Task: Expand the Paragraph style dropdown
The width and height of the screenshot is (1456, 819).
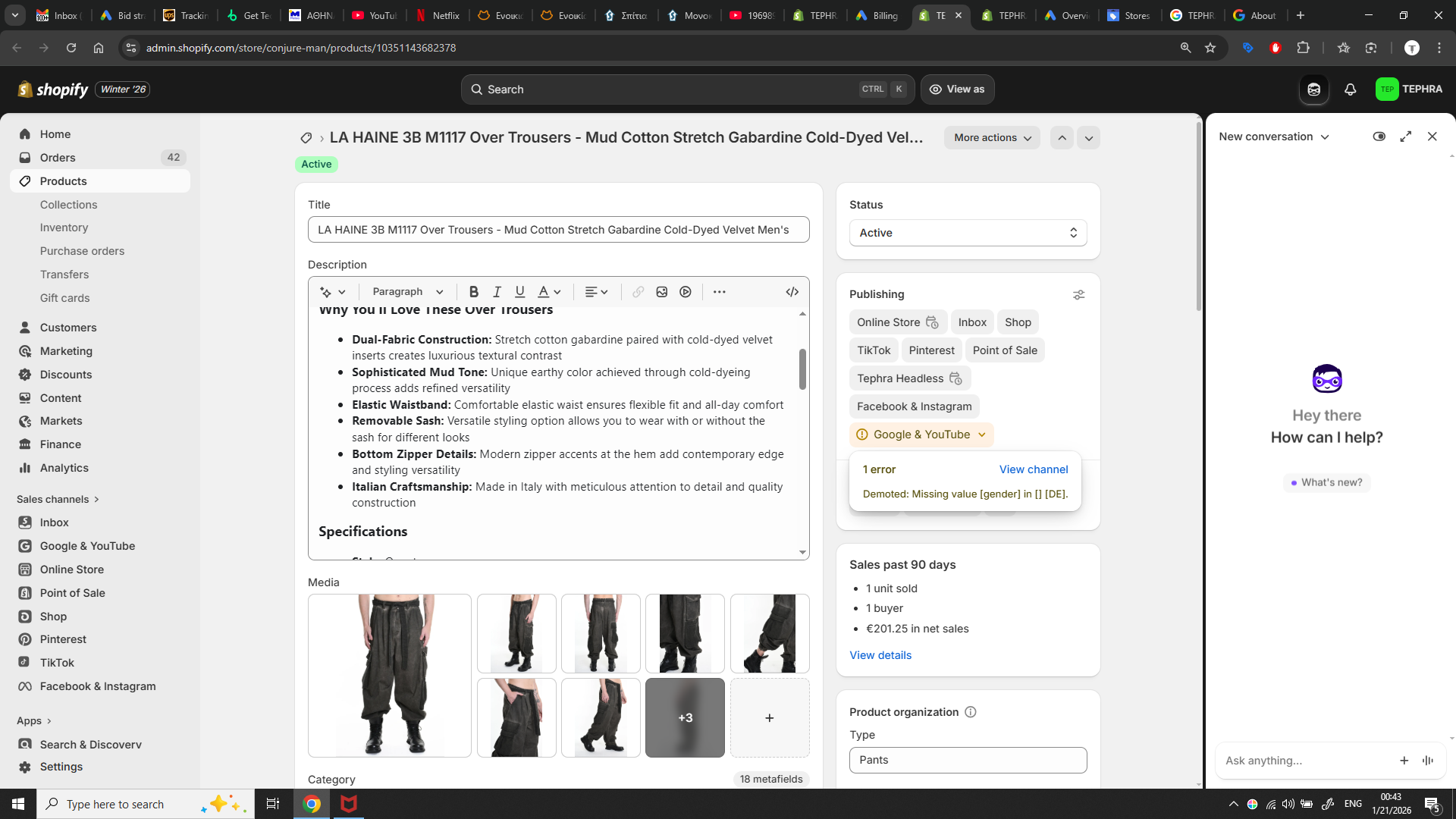Action: click(x=407, y=292)
